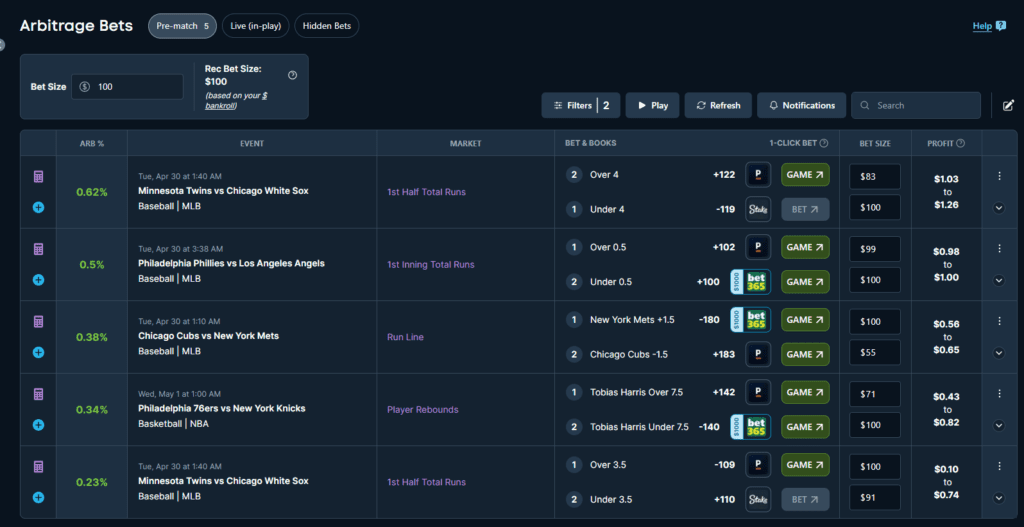
Task: Click 1-Click Bet info question icon
Action: [824, 143]
